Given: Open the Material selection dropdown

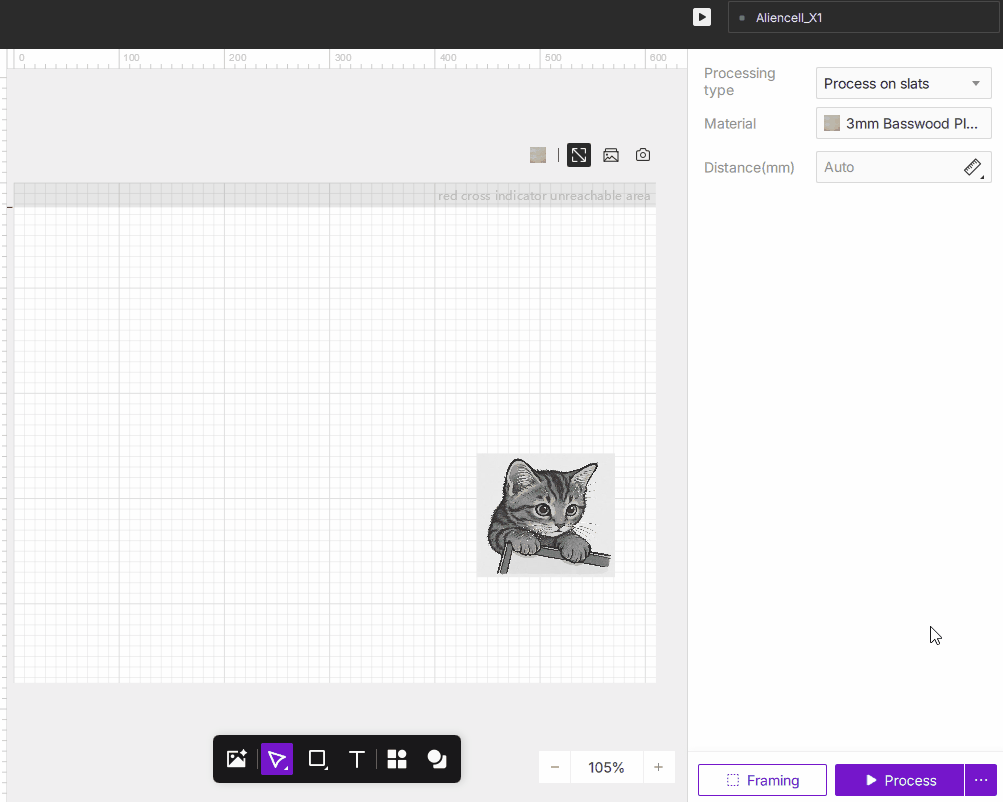Looking at the screenshot, I should (903, 124).
